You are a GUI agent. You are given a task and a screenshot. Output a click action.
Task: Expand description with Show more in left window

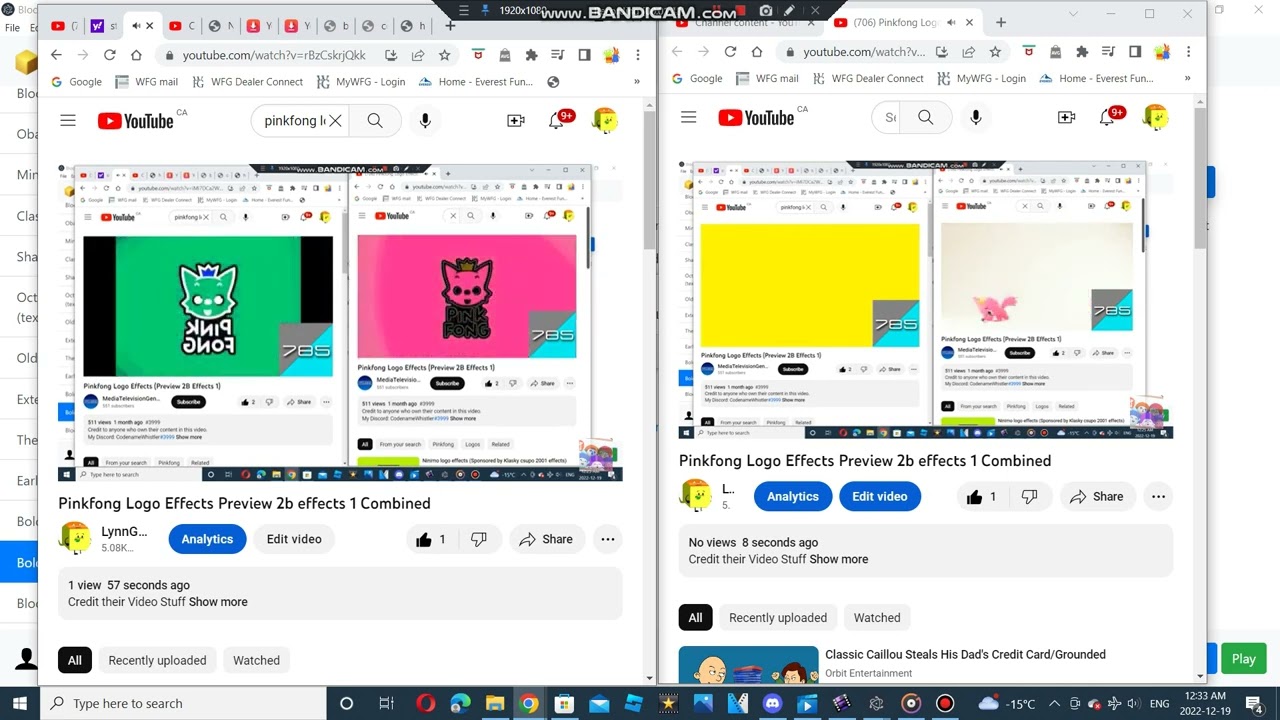coord(218,602)
